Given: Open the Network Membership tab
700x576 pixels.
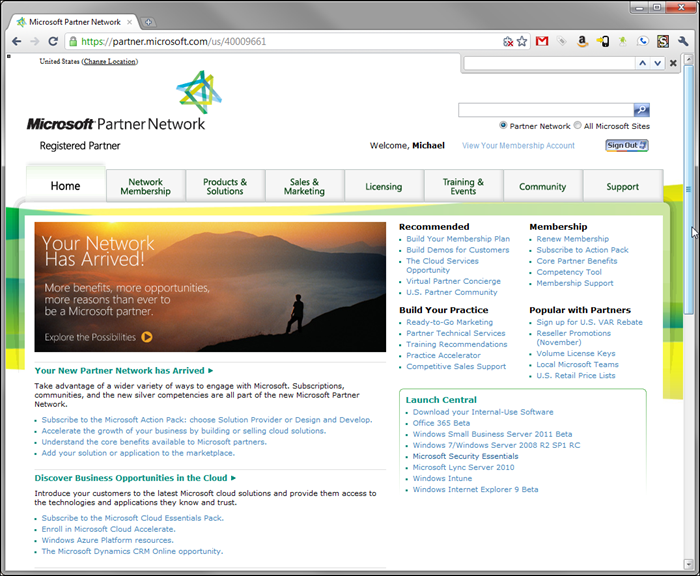Looking at the screenshot, I should 146,186.
